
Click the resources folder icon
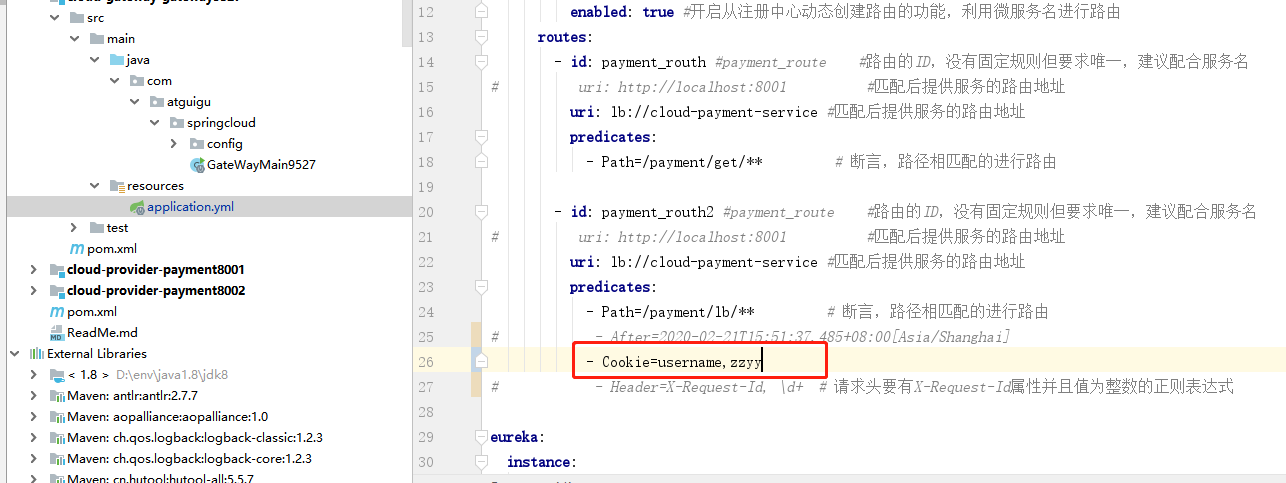pyautogui.click(x=117, y=186)
